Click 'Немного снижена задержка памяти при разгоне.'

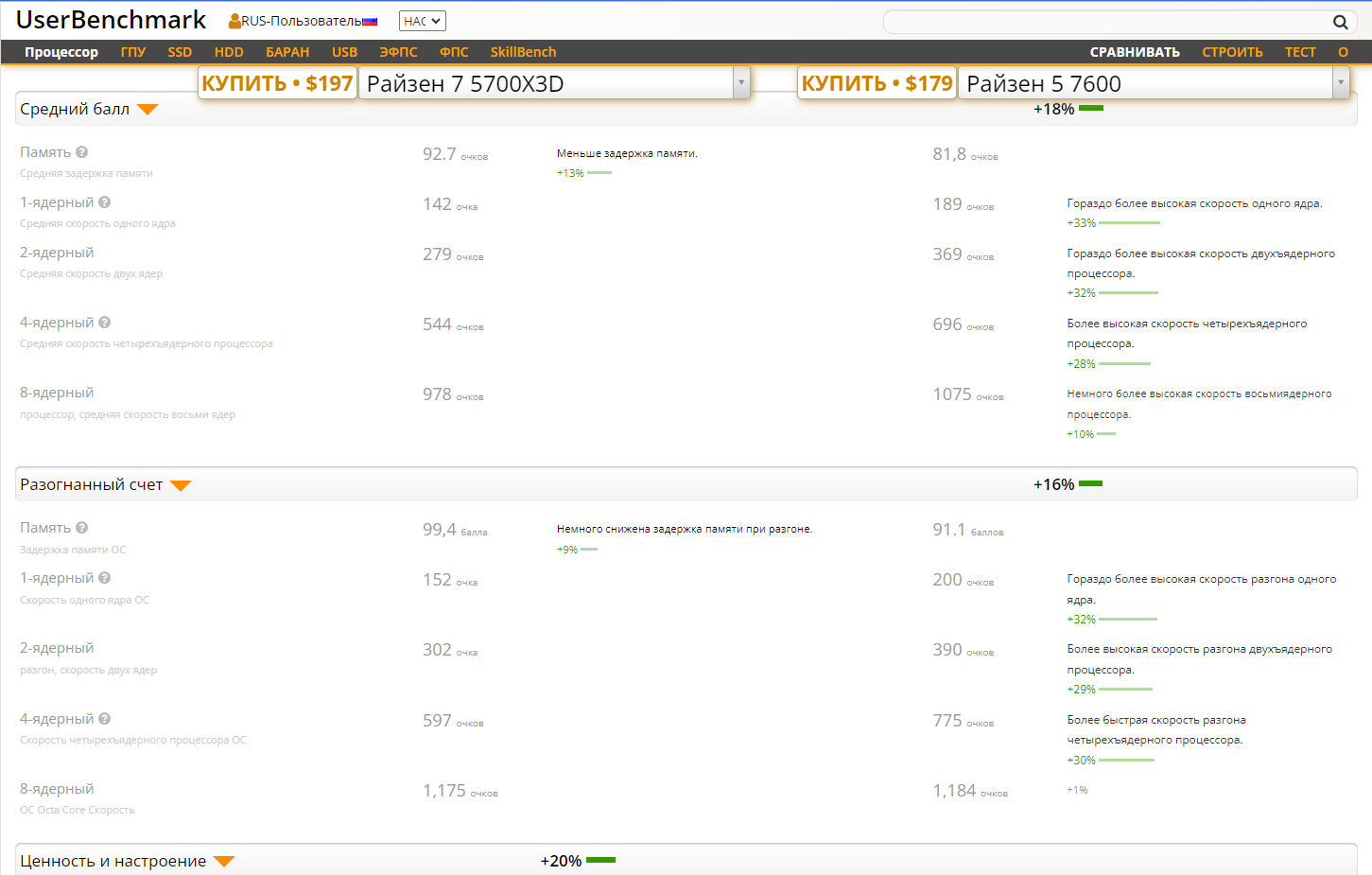685,529
